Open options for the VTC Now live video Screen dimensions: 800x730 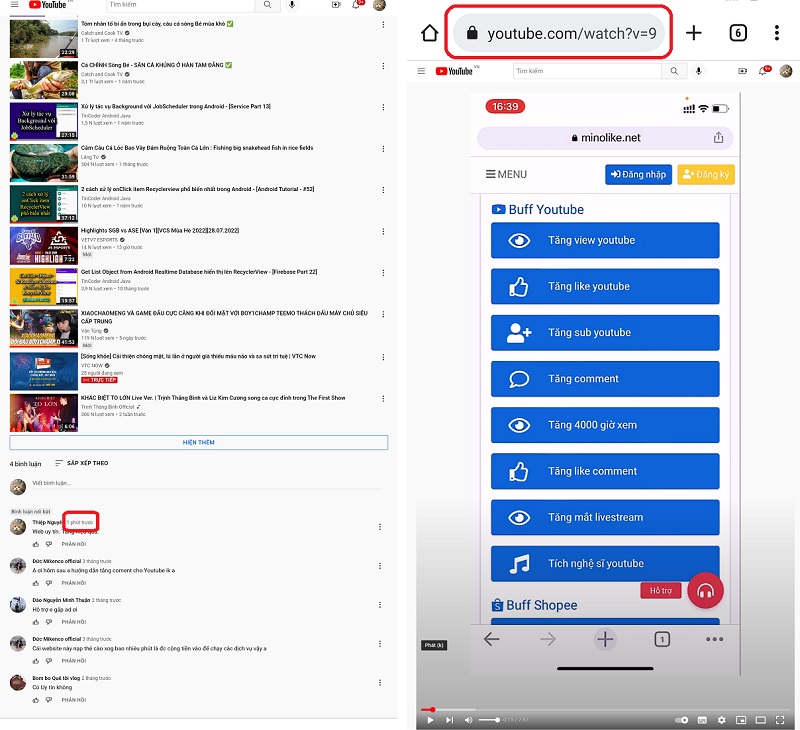click(383, 357)
